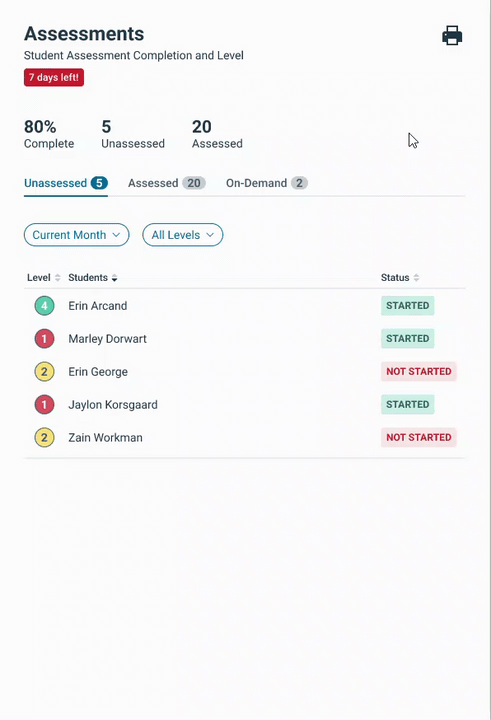Click the printer icon
Screen dimensions: 491x720
(452, 36)
